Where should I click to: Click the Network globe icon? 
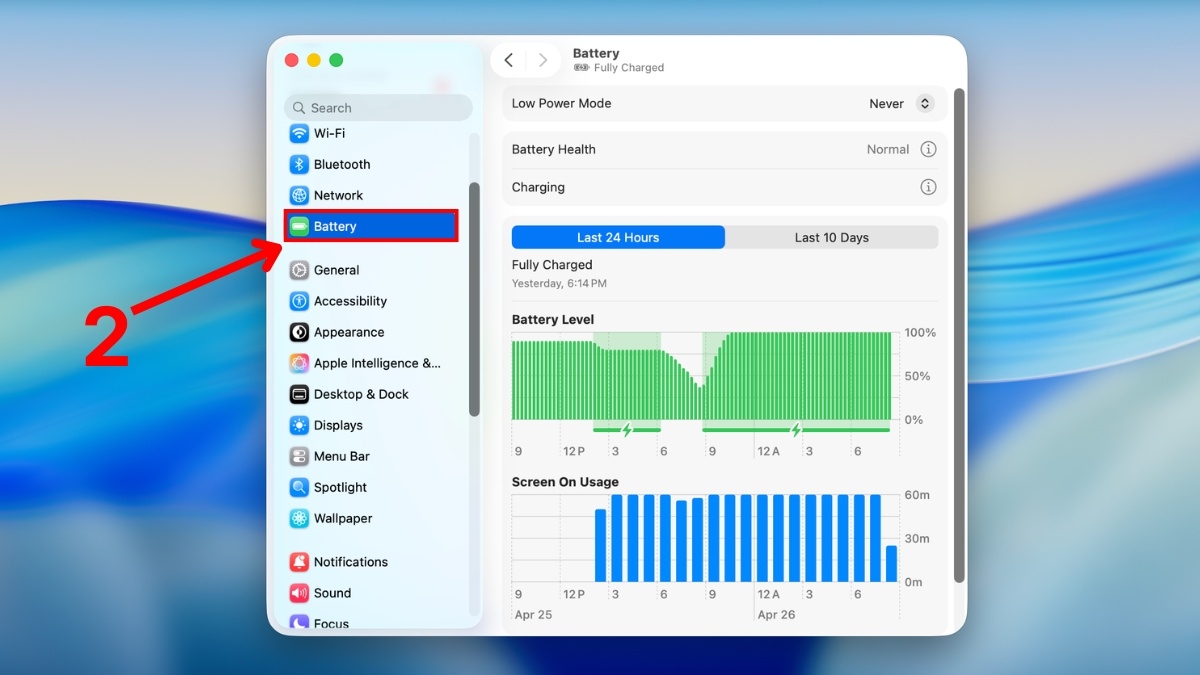299,196
